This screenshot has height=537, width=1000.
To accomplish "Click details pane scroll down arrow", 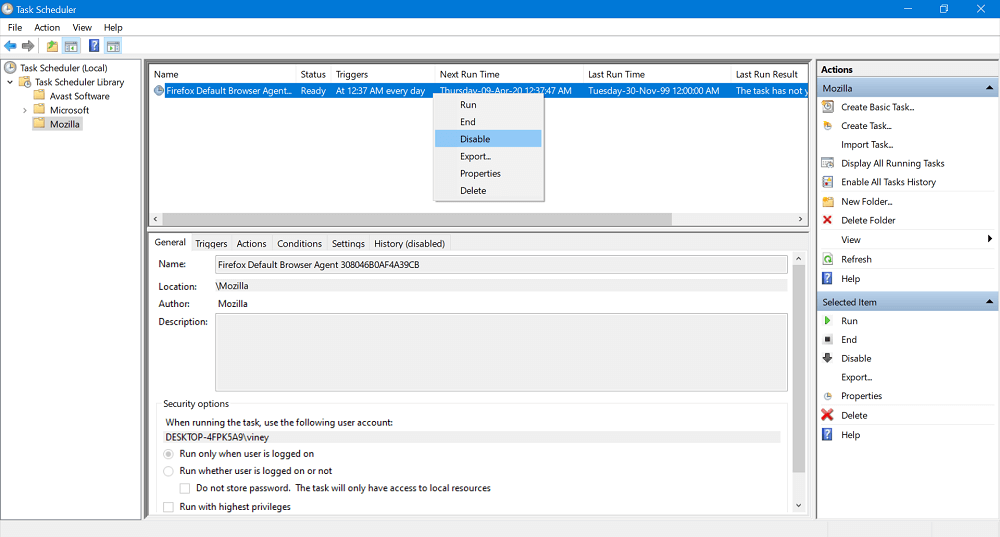I will pos(798,506).
